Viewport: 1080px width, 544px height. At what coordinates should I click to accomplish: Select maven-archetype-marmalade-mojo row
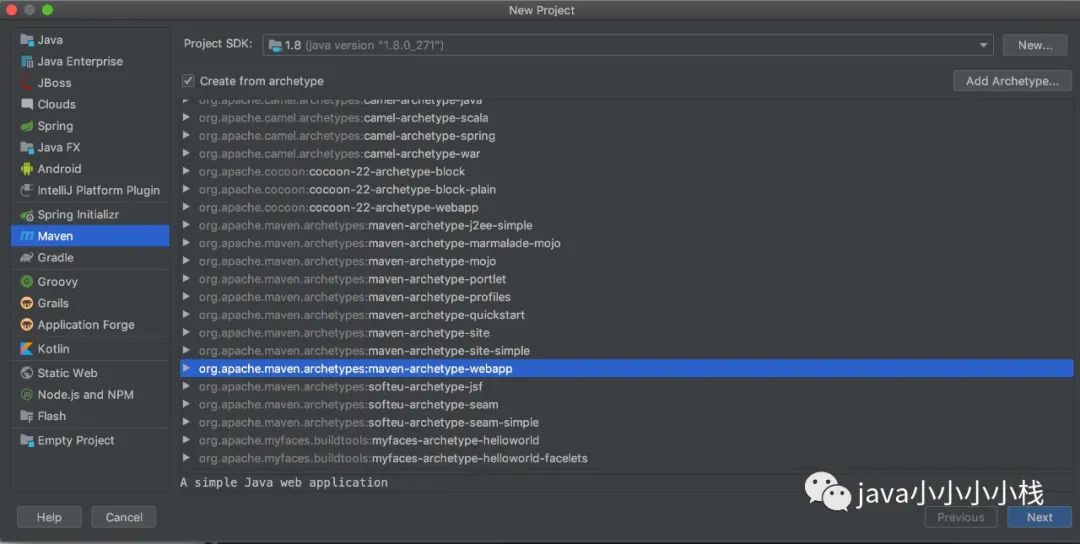pos(627,243)
